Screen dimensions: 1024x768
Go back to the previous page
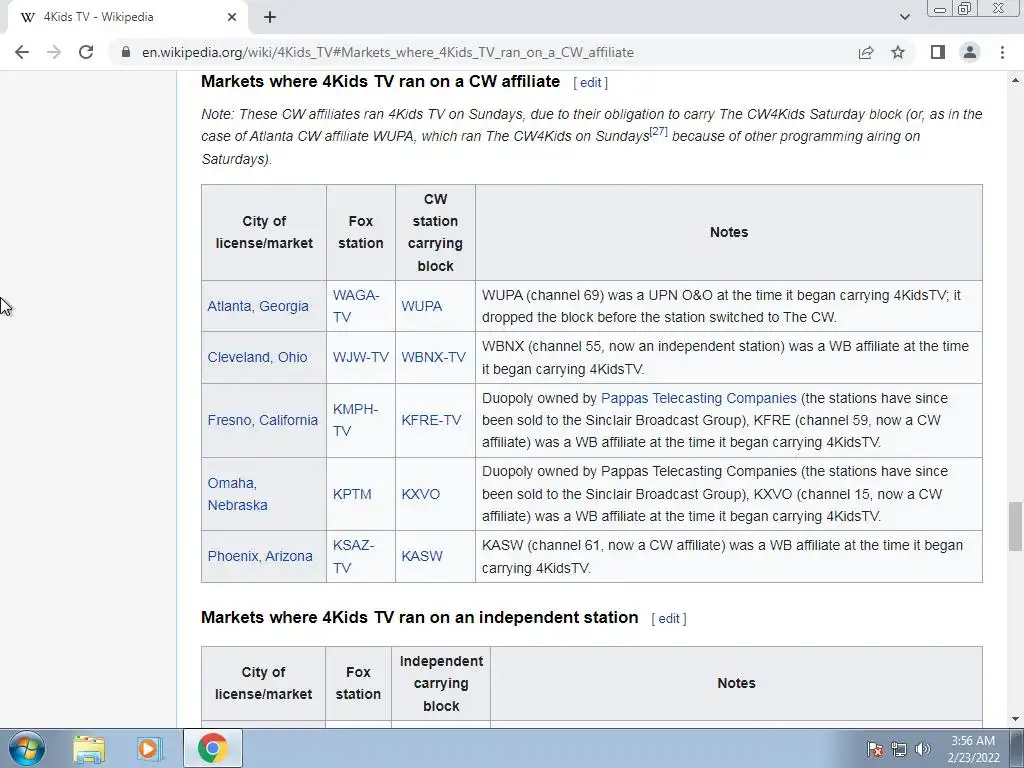click(22, 52)
